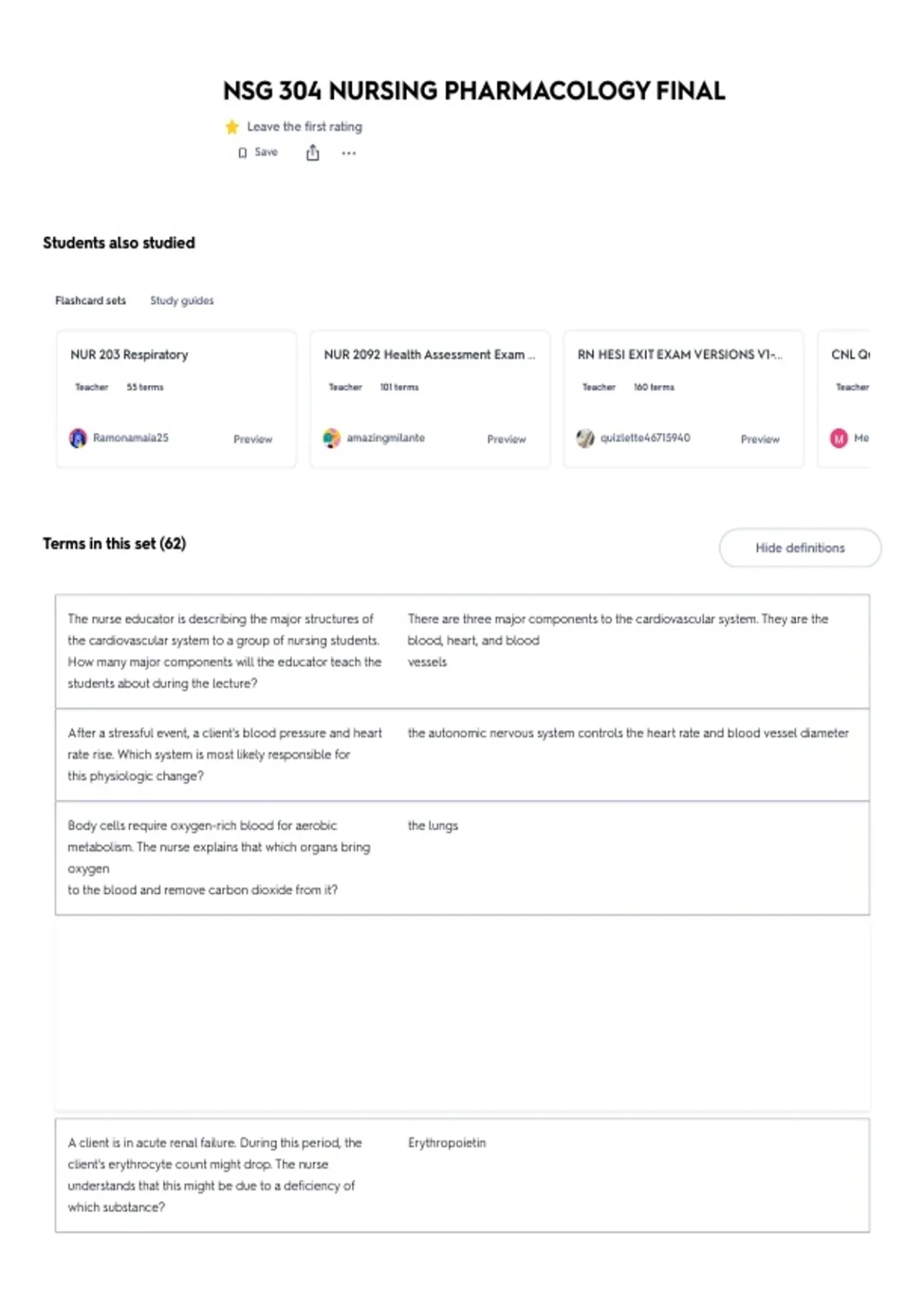The width and height of the screenshot is (924, 1309).
Task: Click the bookmark Save icon
Action: (x=243, y=152)
